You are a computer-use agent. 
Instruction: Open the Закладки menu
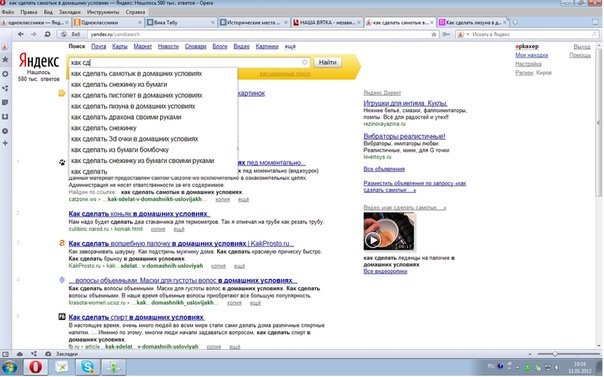click(x=70, y=12)
